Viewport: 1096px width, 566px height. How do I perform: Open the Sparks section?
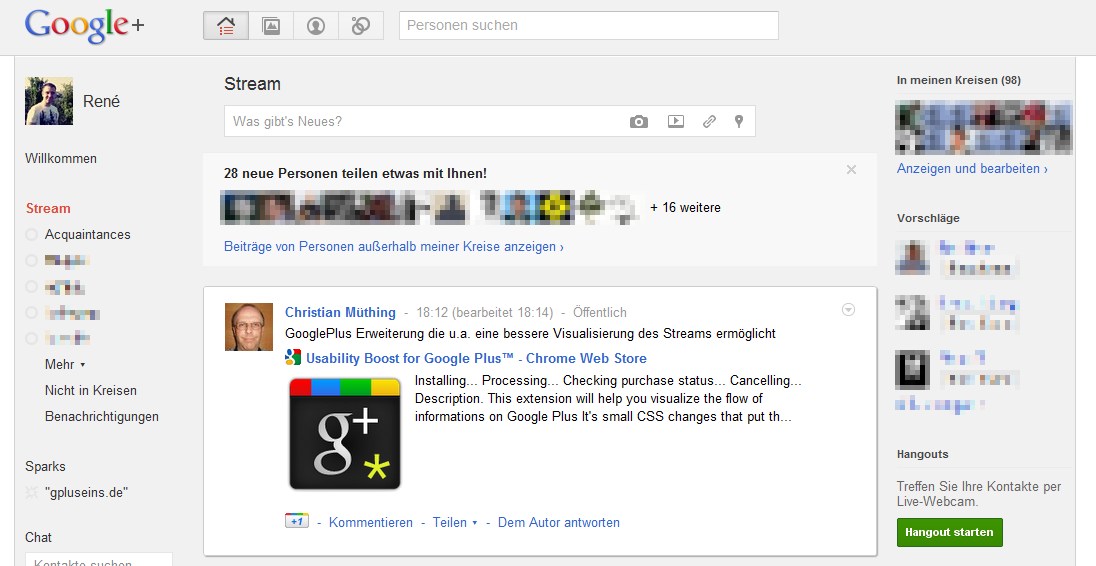[45, 466]
